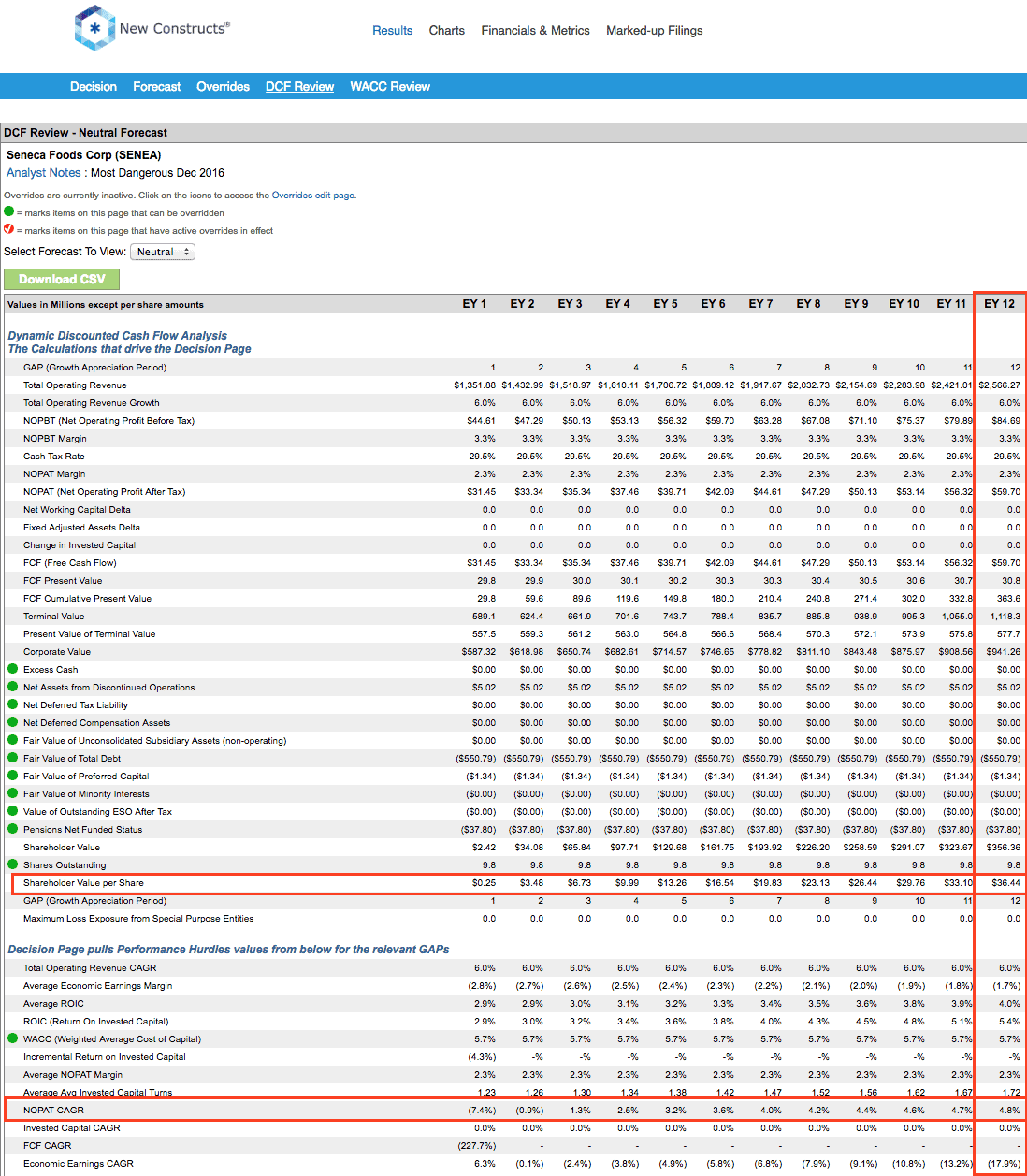The height and width of the screenshot is (1176, 1027).
Task: Open Marked-up Filings in top navigation
Action: (655, 30)
